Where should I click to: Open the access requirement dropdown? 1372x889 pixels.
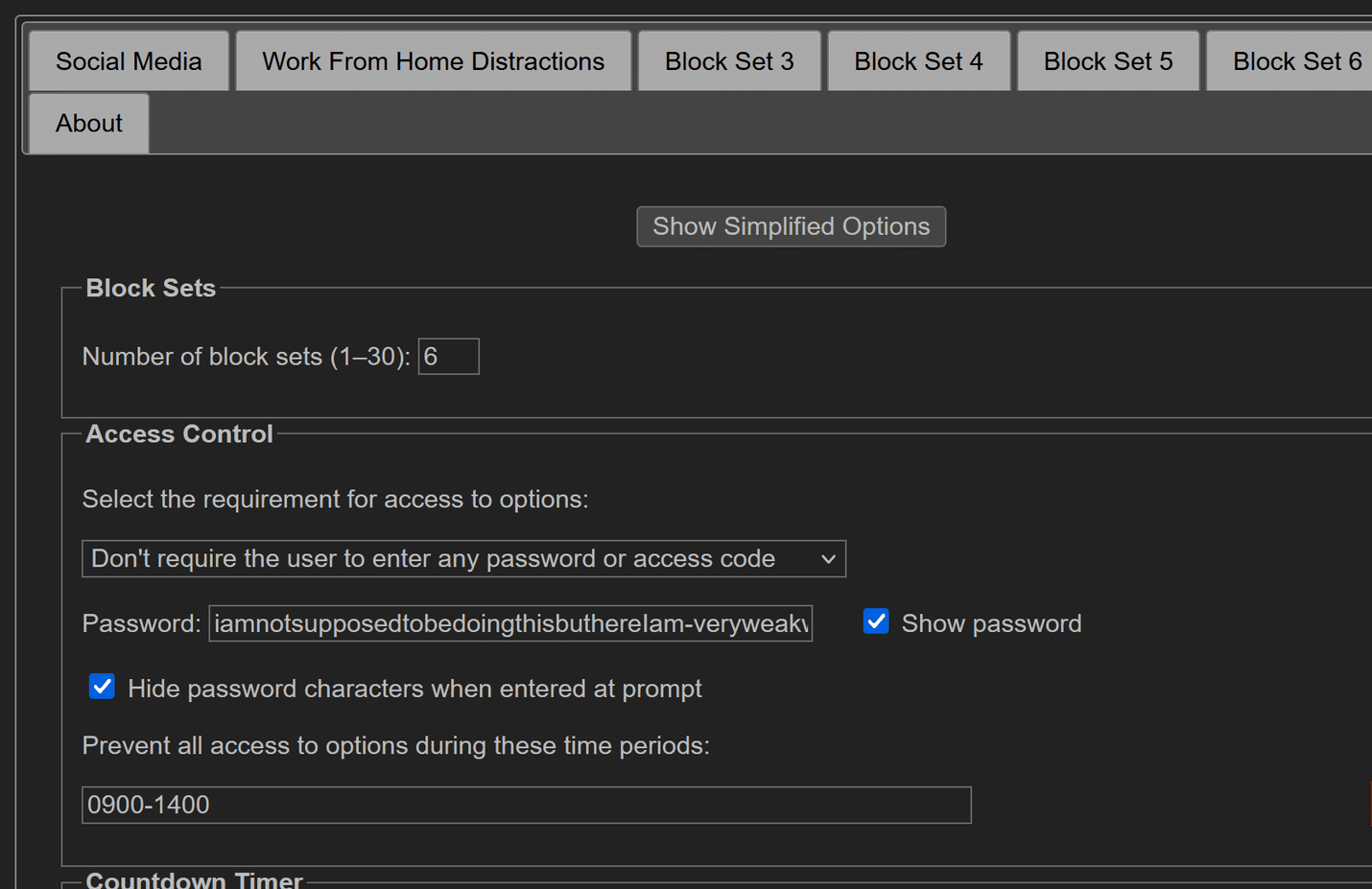click(464, 559)
